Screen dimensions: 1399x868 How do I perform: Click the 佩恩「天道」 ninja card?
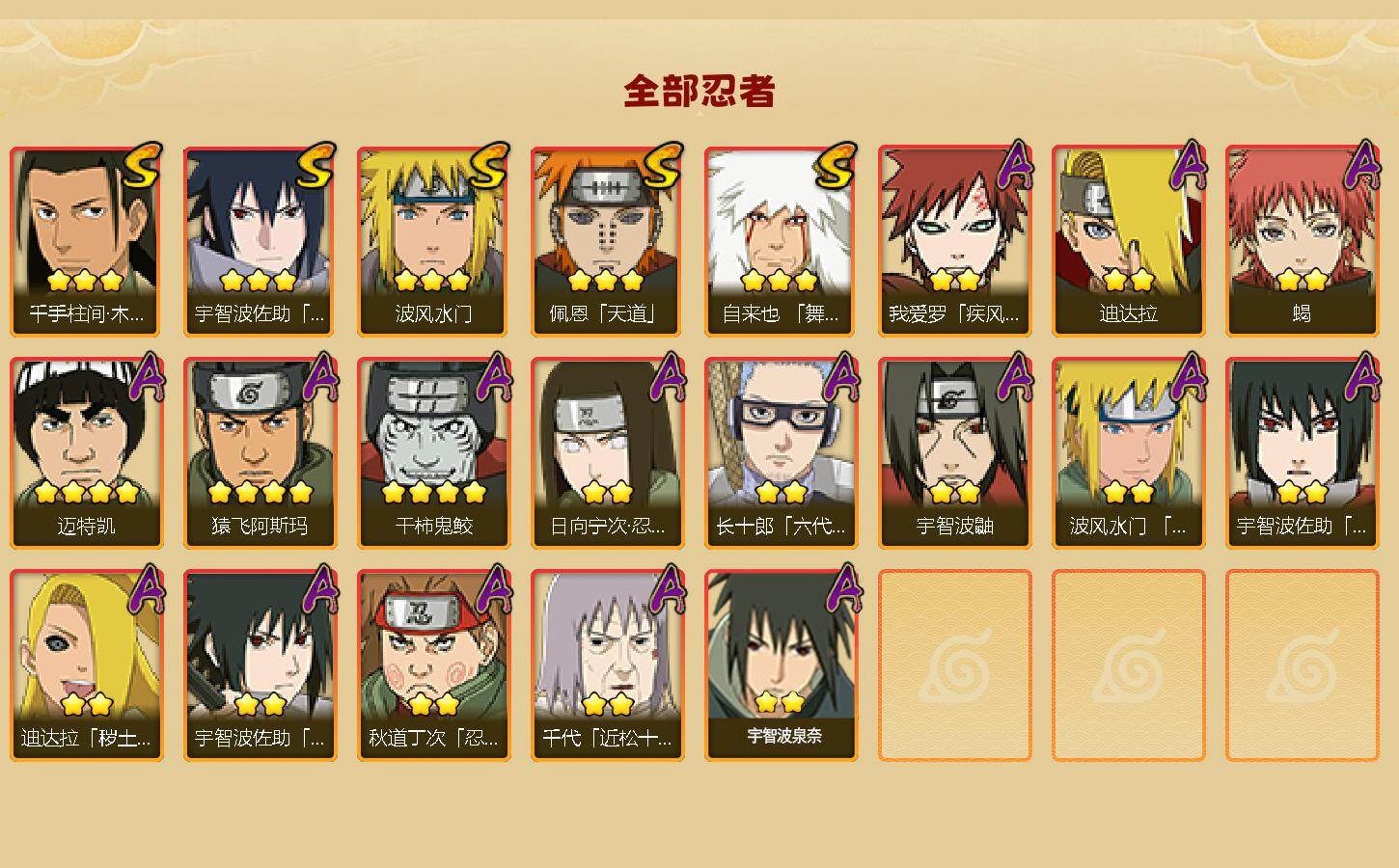pyautogui.click(x=608, y=241)
